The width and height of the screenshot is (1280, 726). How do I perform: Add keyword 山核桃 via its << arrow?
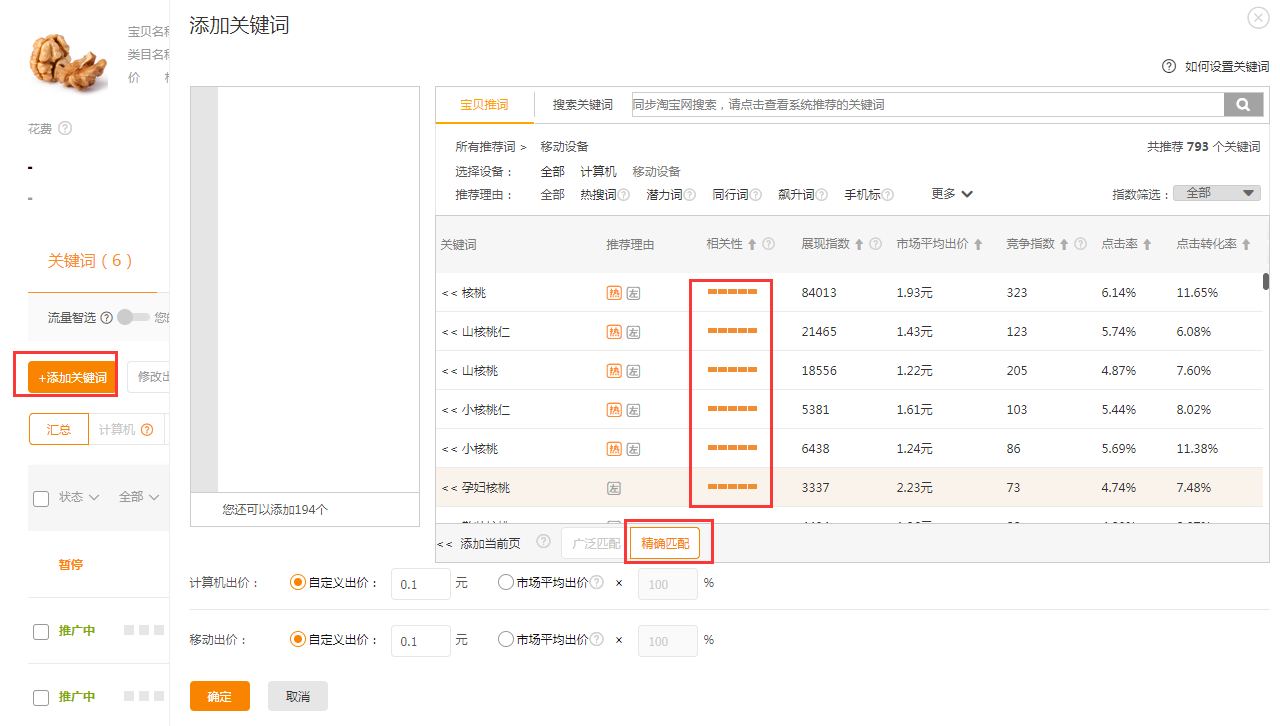click(x=449, y=371)
